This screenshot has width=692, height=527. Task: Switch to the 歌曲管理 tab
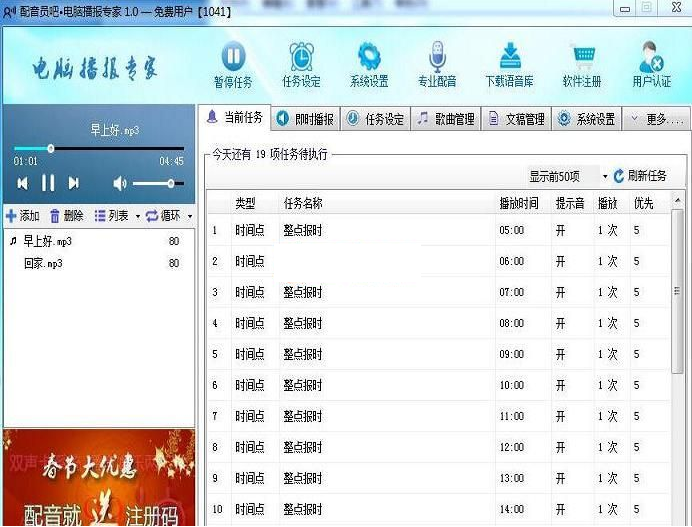point(446,119)
